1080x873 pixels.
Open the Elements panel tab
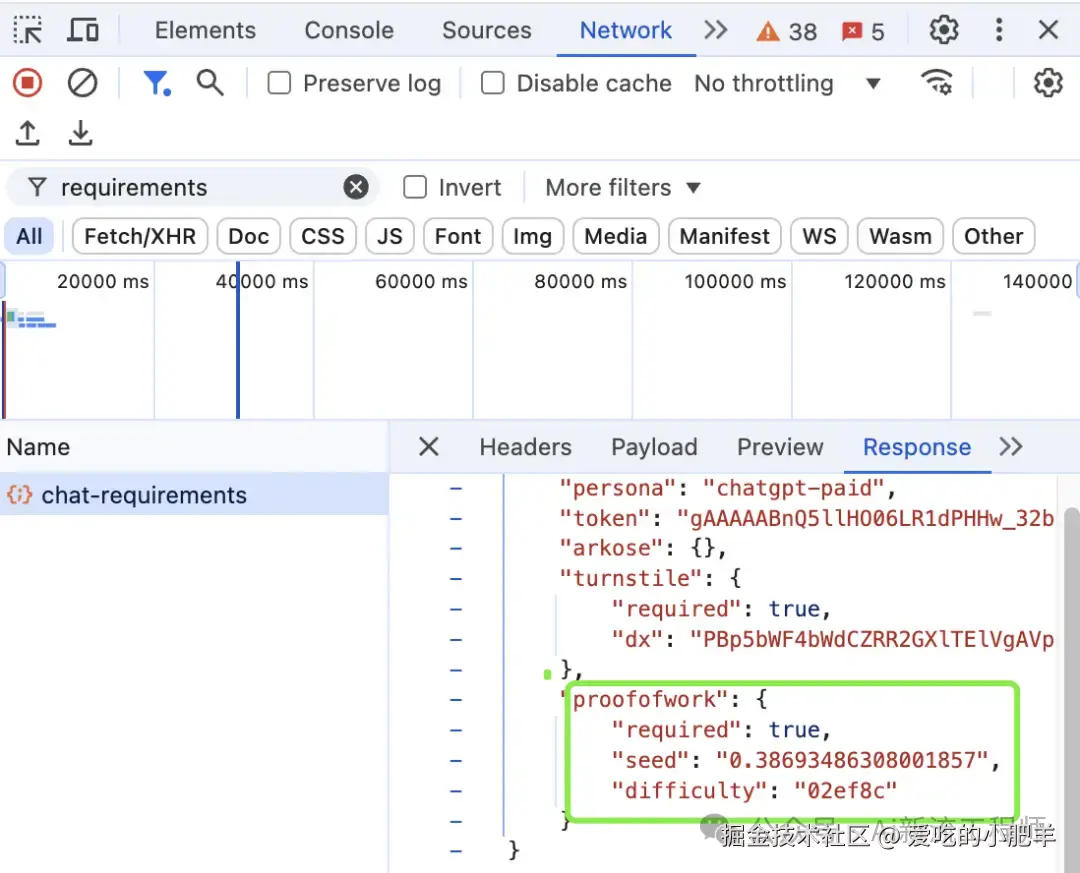click(205, 30)
